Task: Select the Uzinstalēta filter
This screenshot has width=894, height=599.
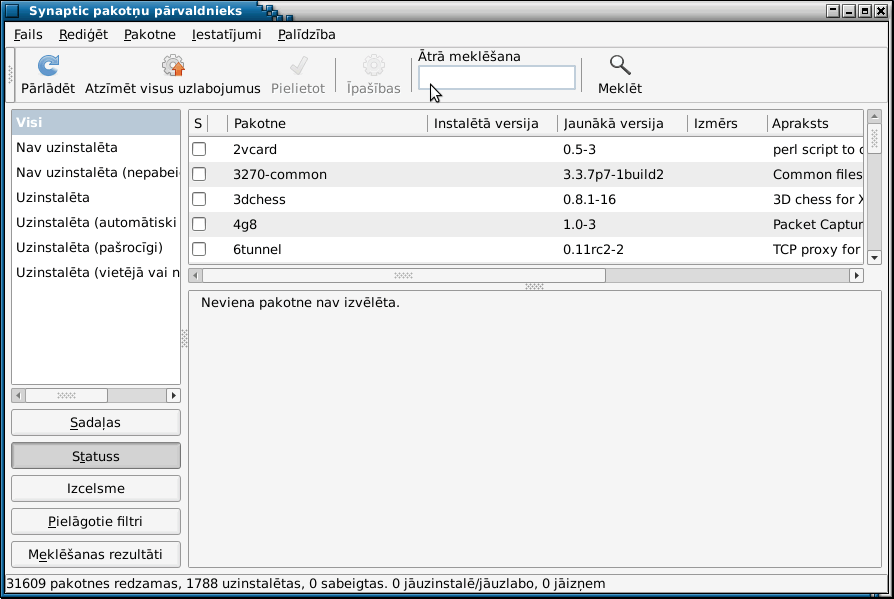Action: tap(96, 198)
